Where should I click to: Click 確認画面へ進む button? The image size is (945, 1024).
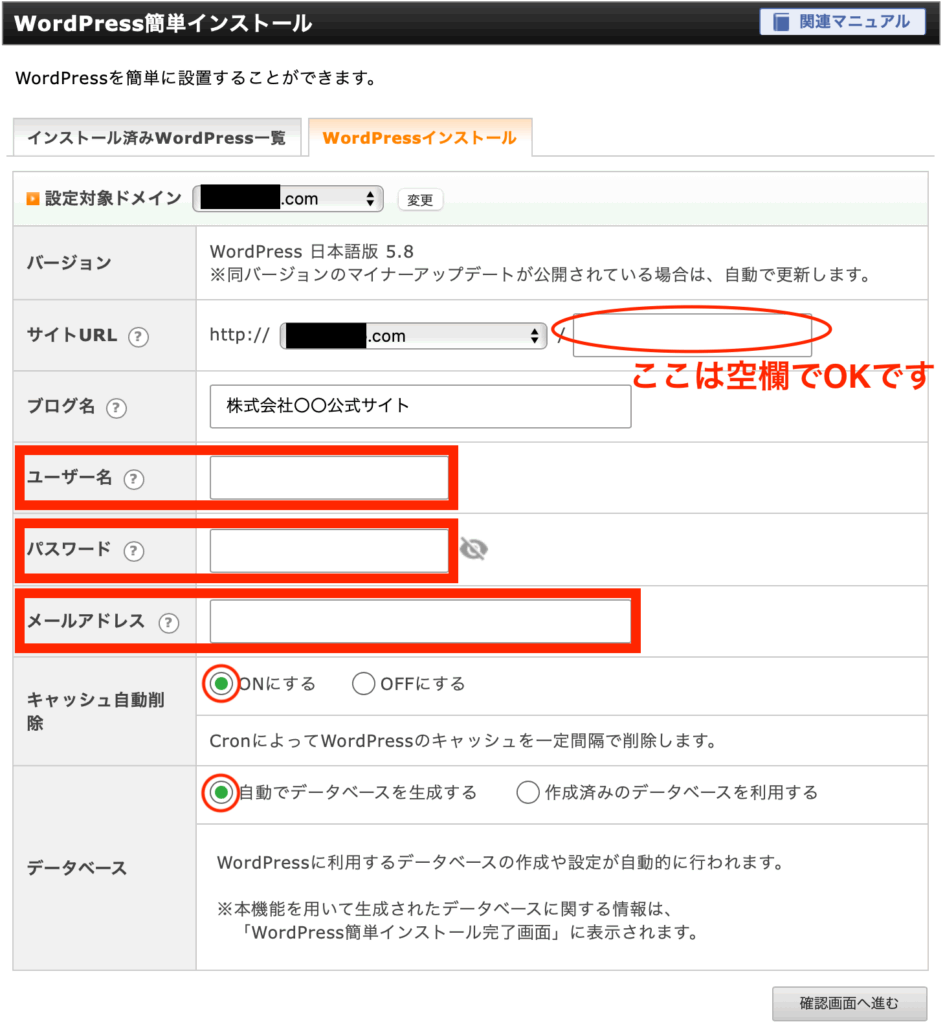(849, 1002)
